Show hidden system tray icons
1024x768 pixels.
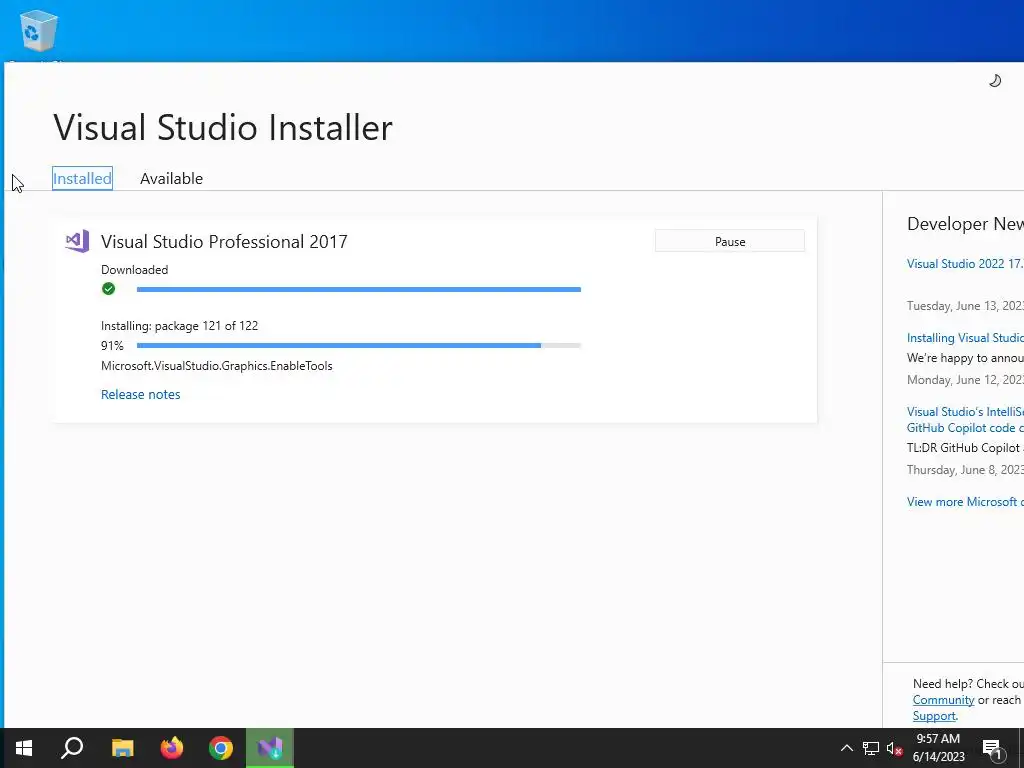(846, 748)
